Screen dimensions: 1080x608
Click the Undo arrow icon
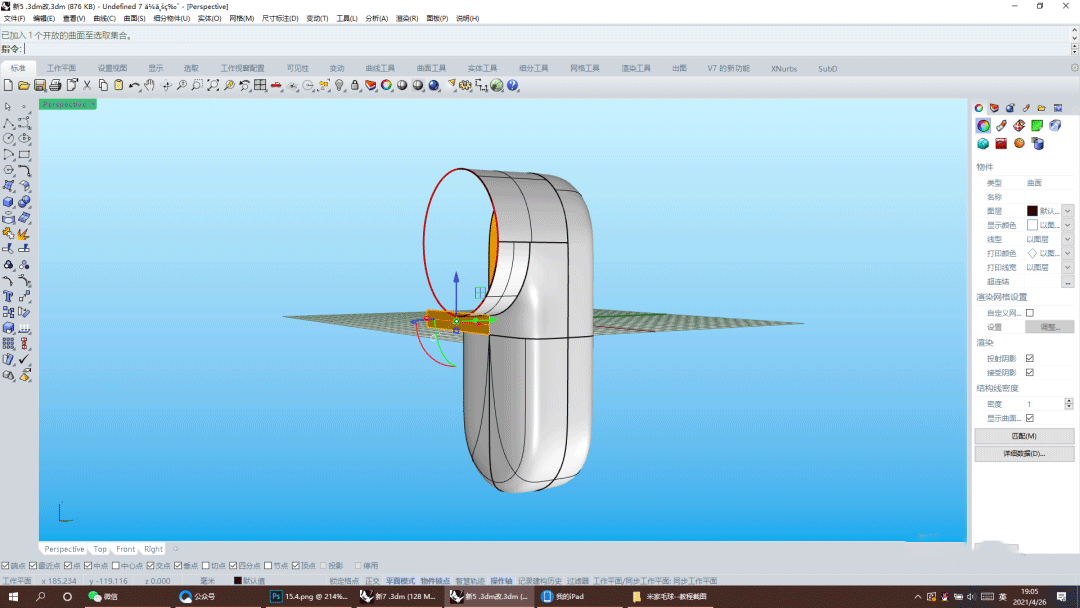pos(134,86)
